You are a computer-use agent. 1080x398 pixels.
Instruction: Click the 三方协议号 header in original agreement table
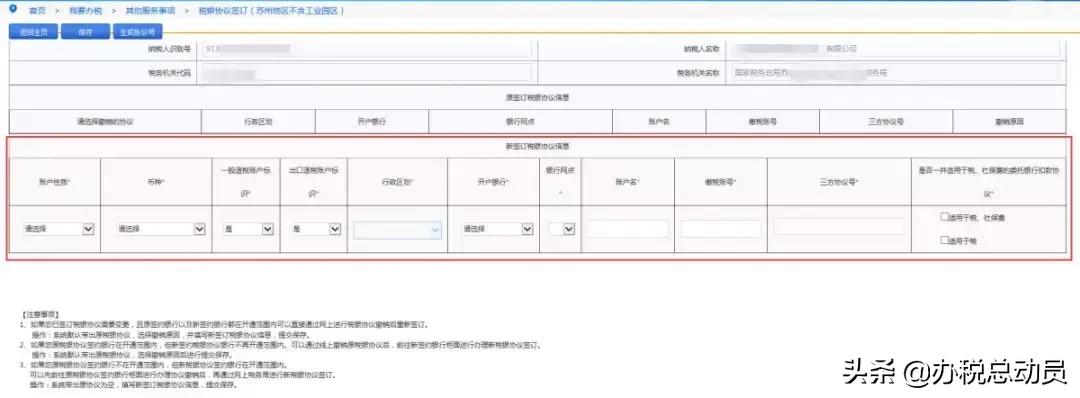point(886,121)
